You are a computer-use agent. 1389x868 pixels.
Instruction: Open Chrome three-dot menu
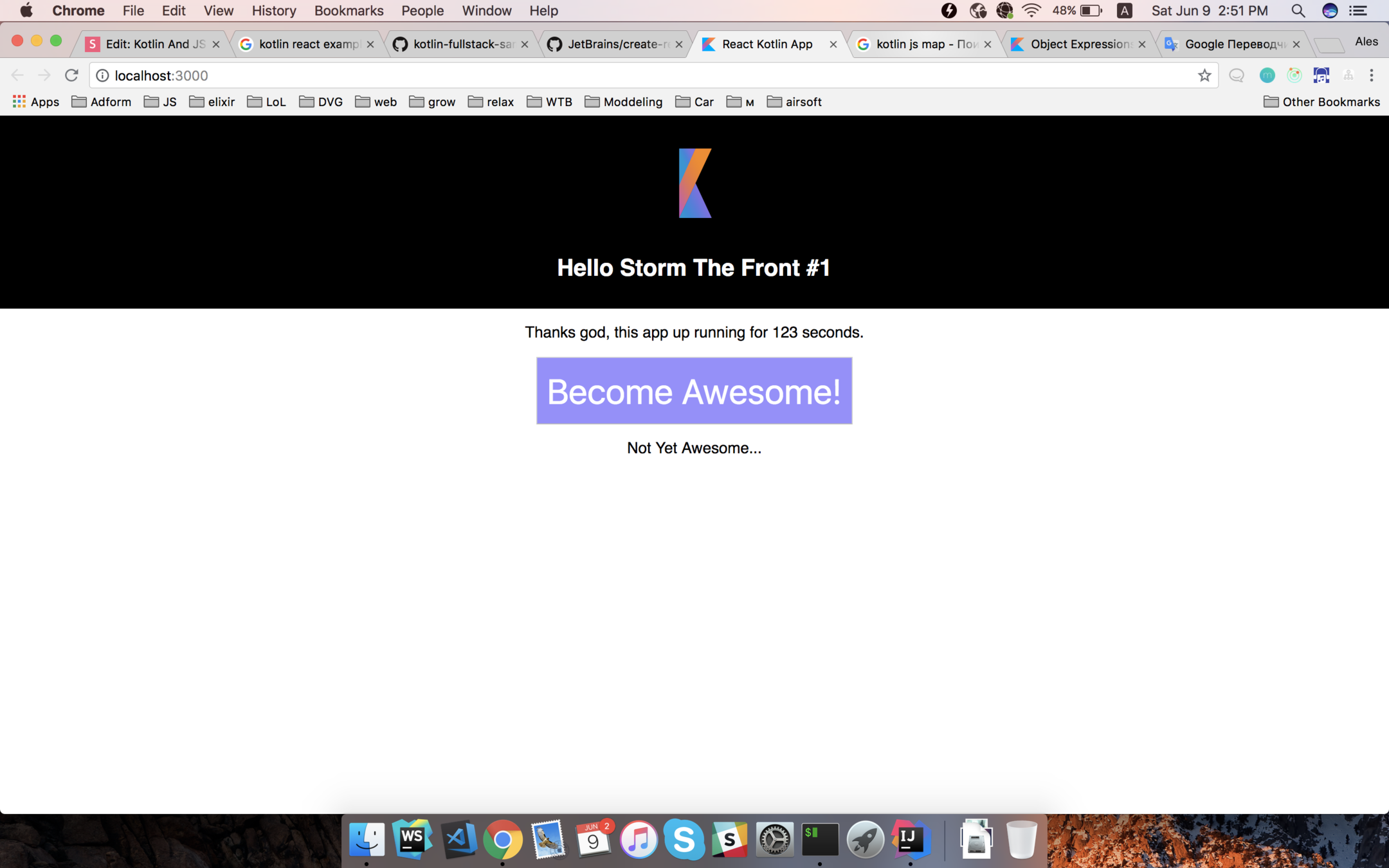point(1372,75)
